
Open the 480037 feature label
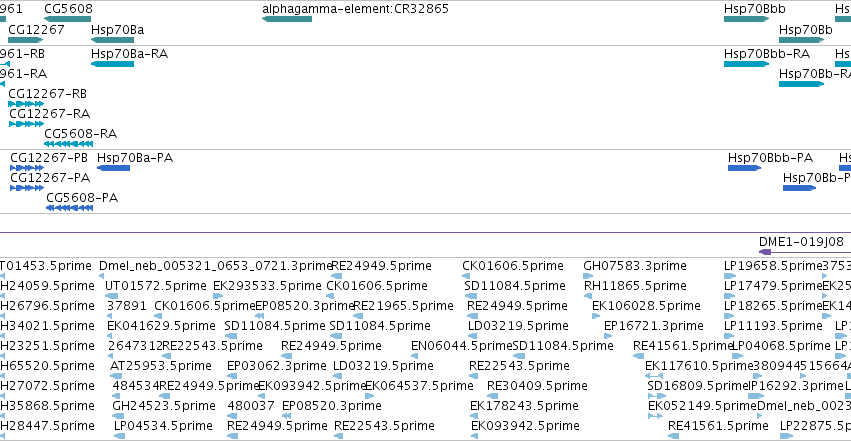[x=251, y=406]
